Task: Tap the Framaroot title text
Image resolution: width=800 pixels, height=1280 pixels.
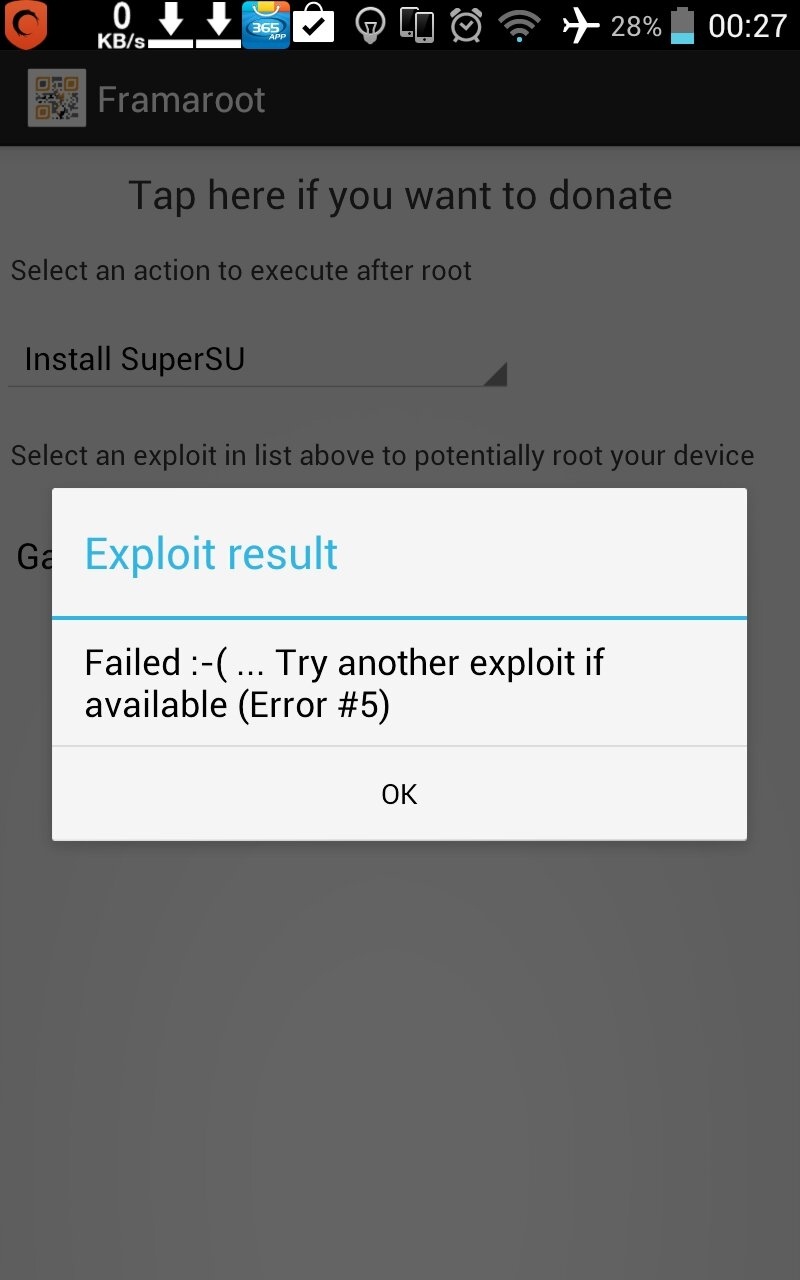Action: (181, 99)
